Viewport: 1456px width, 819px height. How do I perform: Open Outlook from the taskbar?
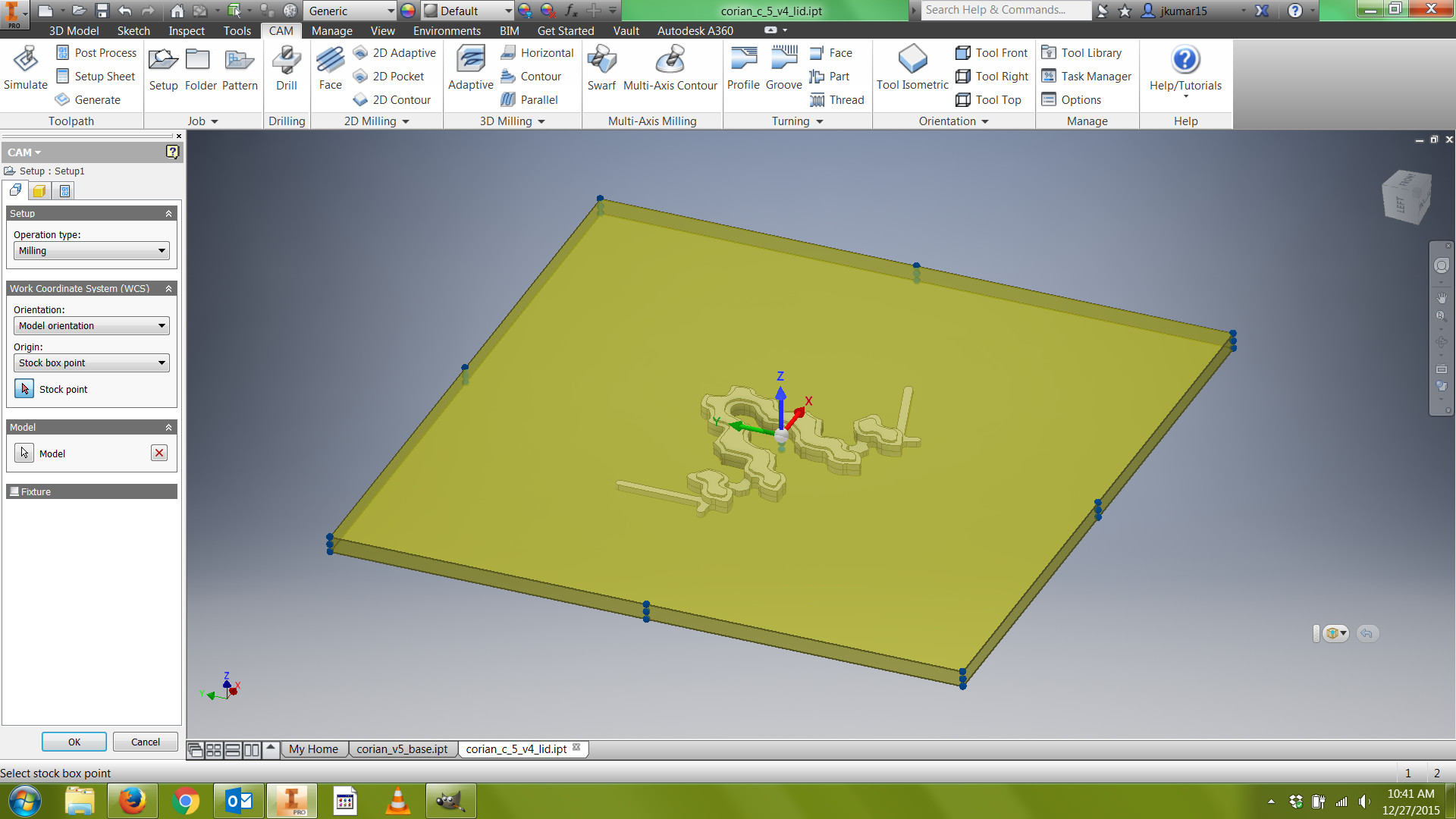click(x=239, y=801)
